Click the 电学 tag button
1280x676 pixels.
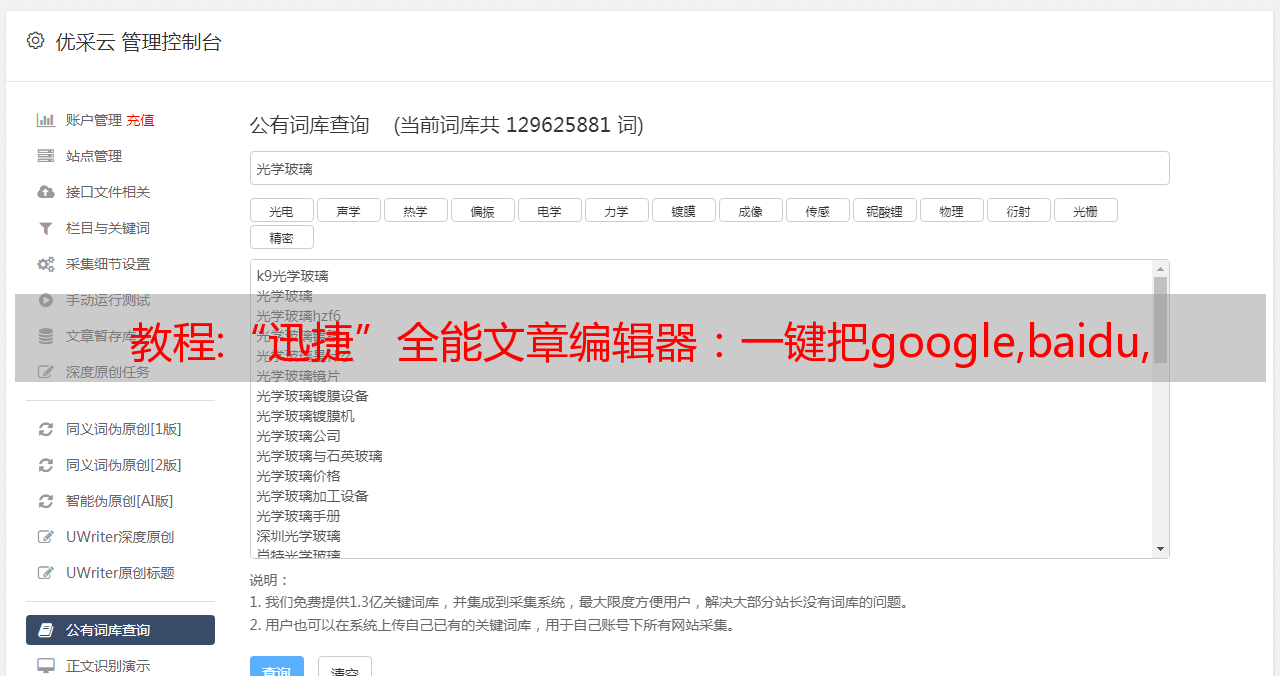[549, 210]
